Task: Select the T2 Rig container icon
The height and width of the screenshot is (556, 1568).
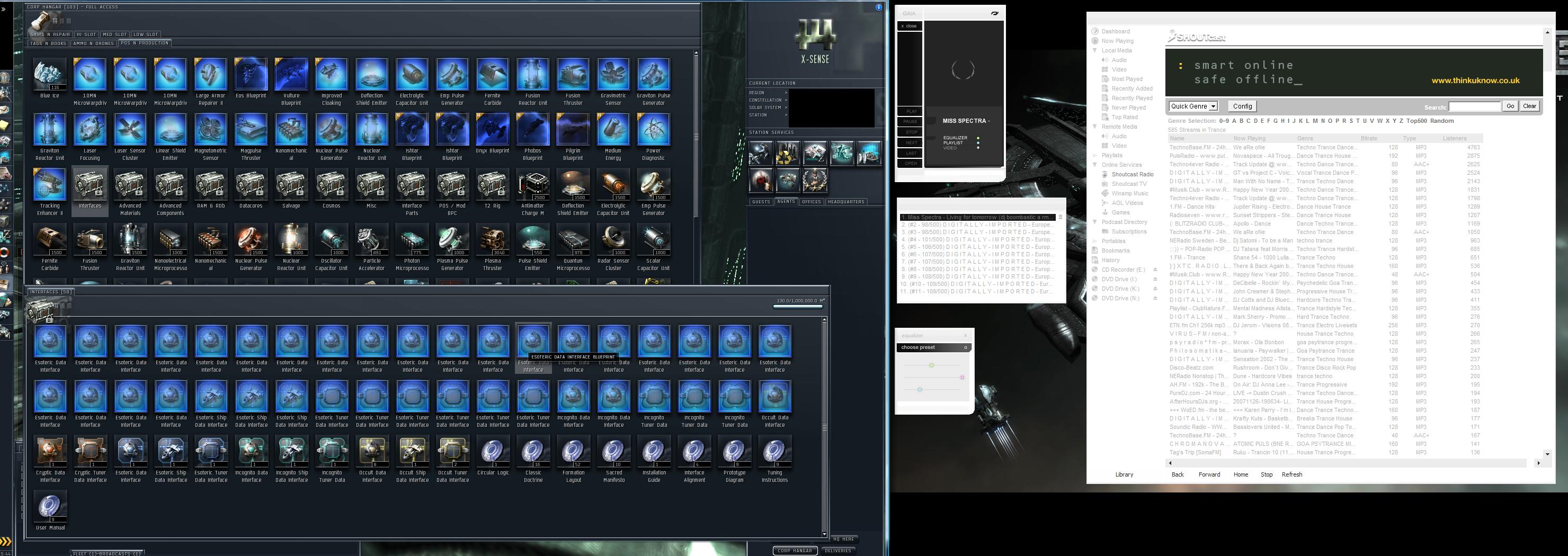Action: coord(493,184)
